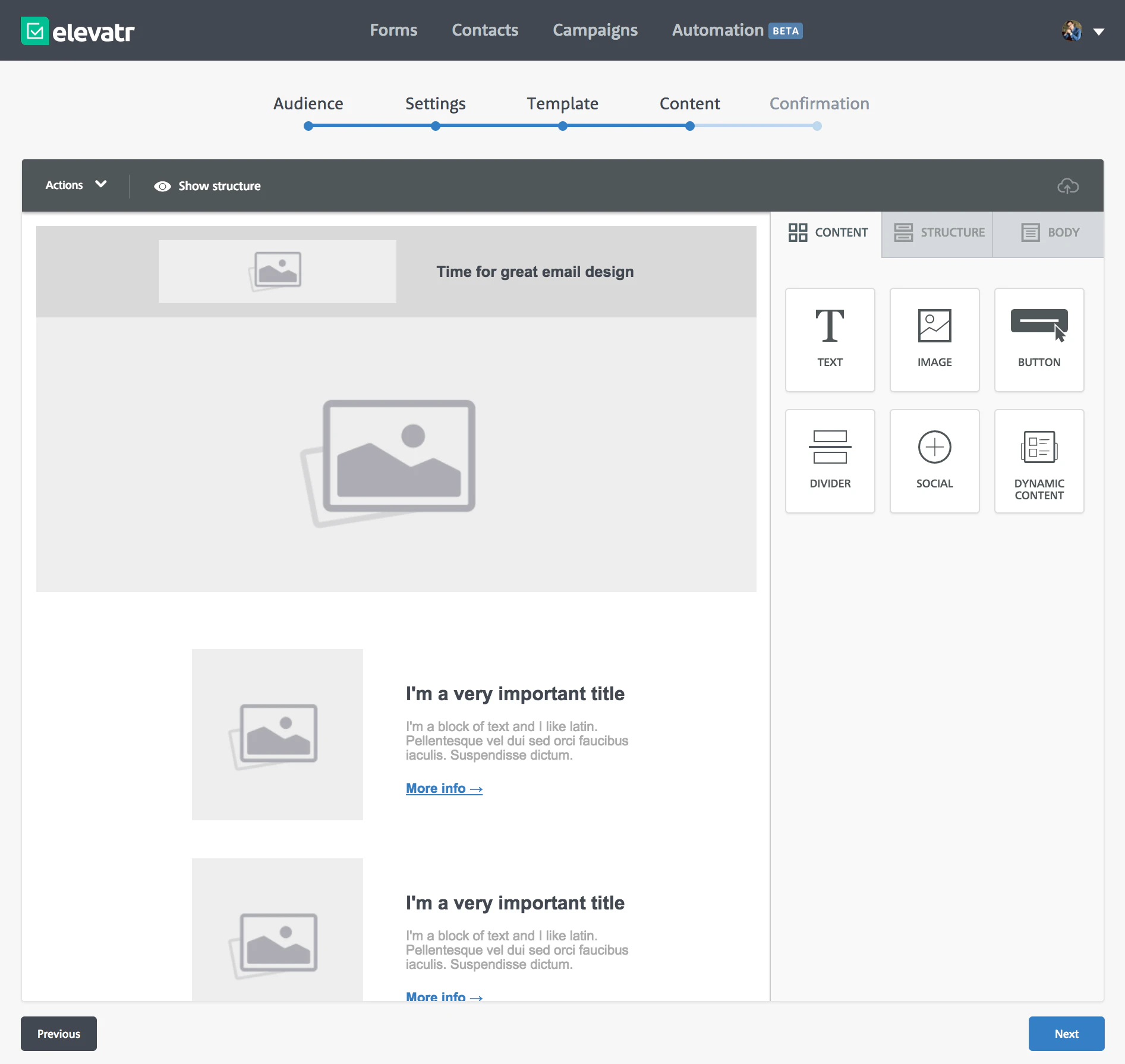Click the Confirmation step indicator dot
This screenshot has width=1125, height=1064.
(x=818, y=126)
